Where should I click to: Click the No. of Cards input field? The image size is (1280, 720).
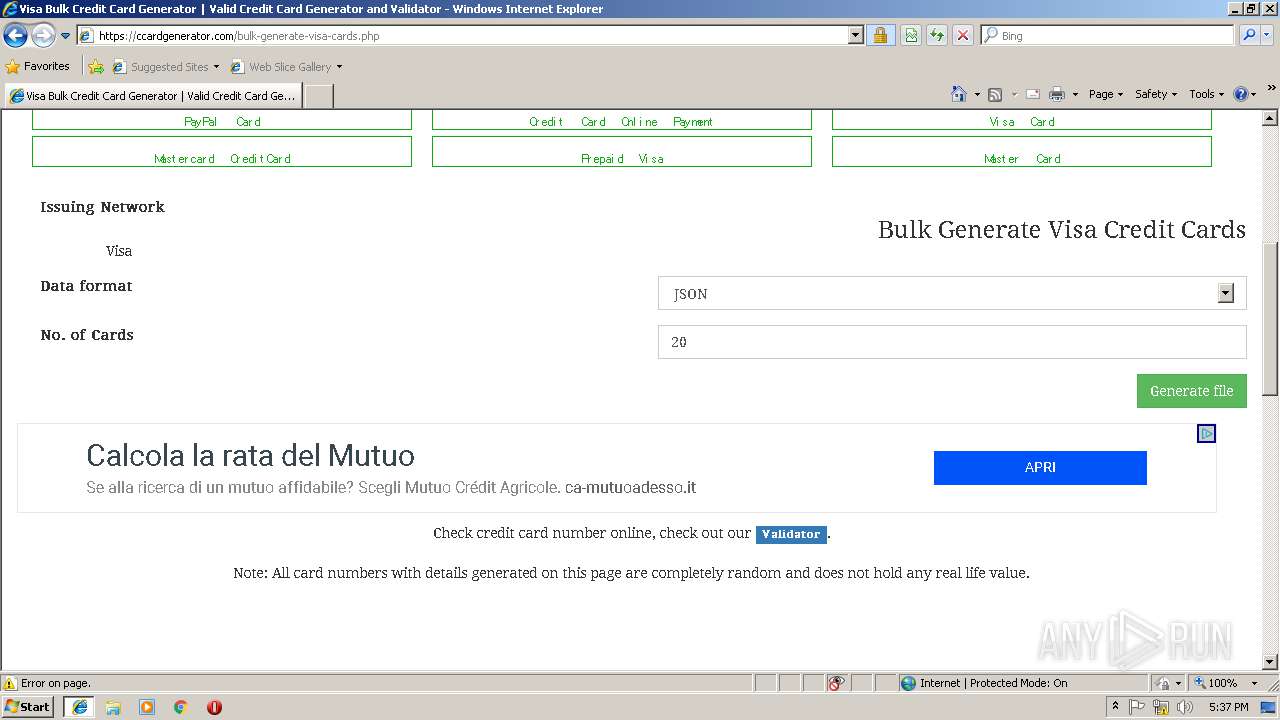coord(952,342)
